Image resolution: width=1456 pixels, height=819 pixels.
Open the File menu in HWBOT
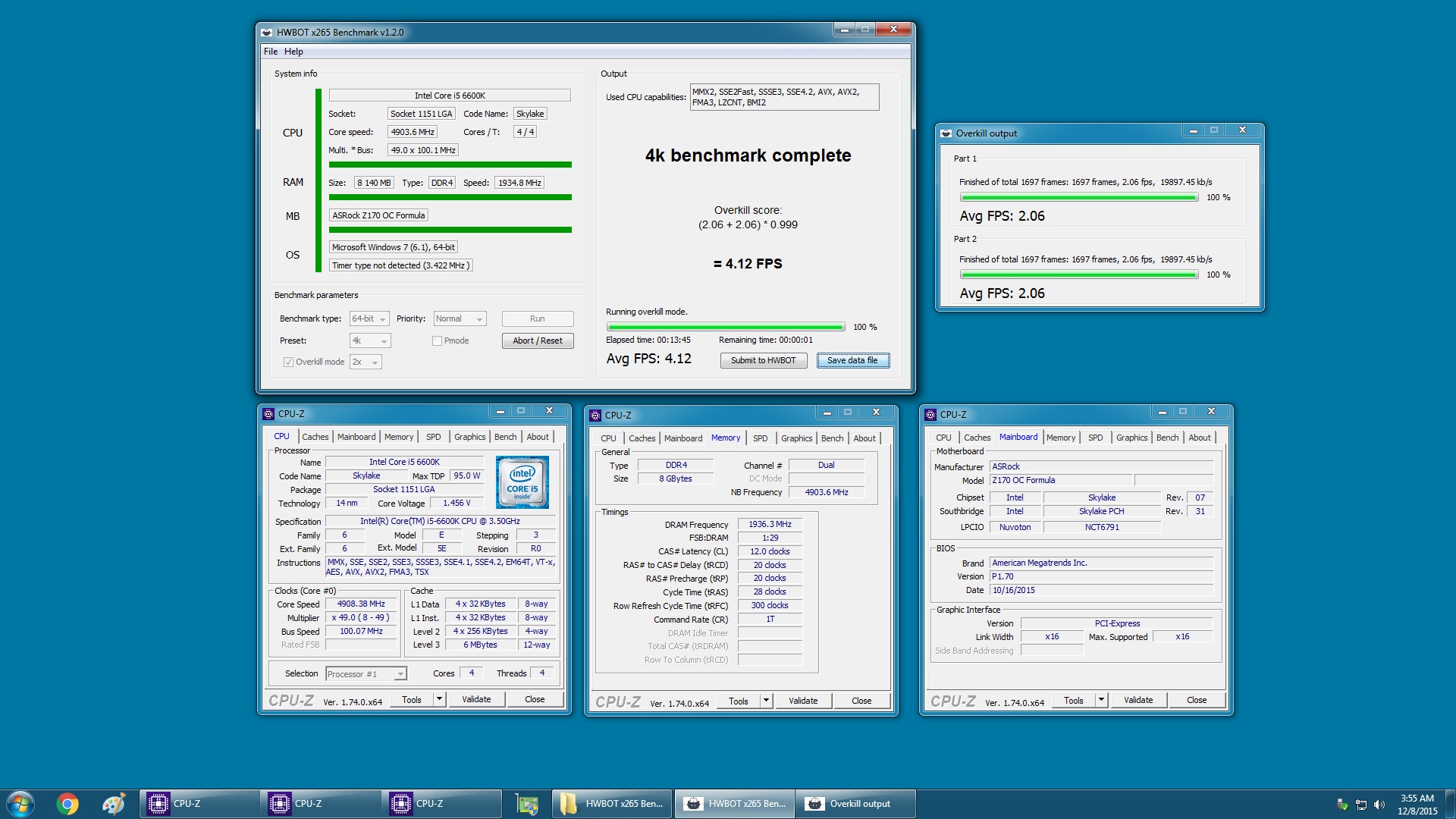point(271,52)
